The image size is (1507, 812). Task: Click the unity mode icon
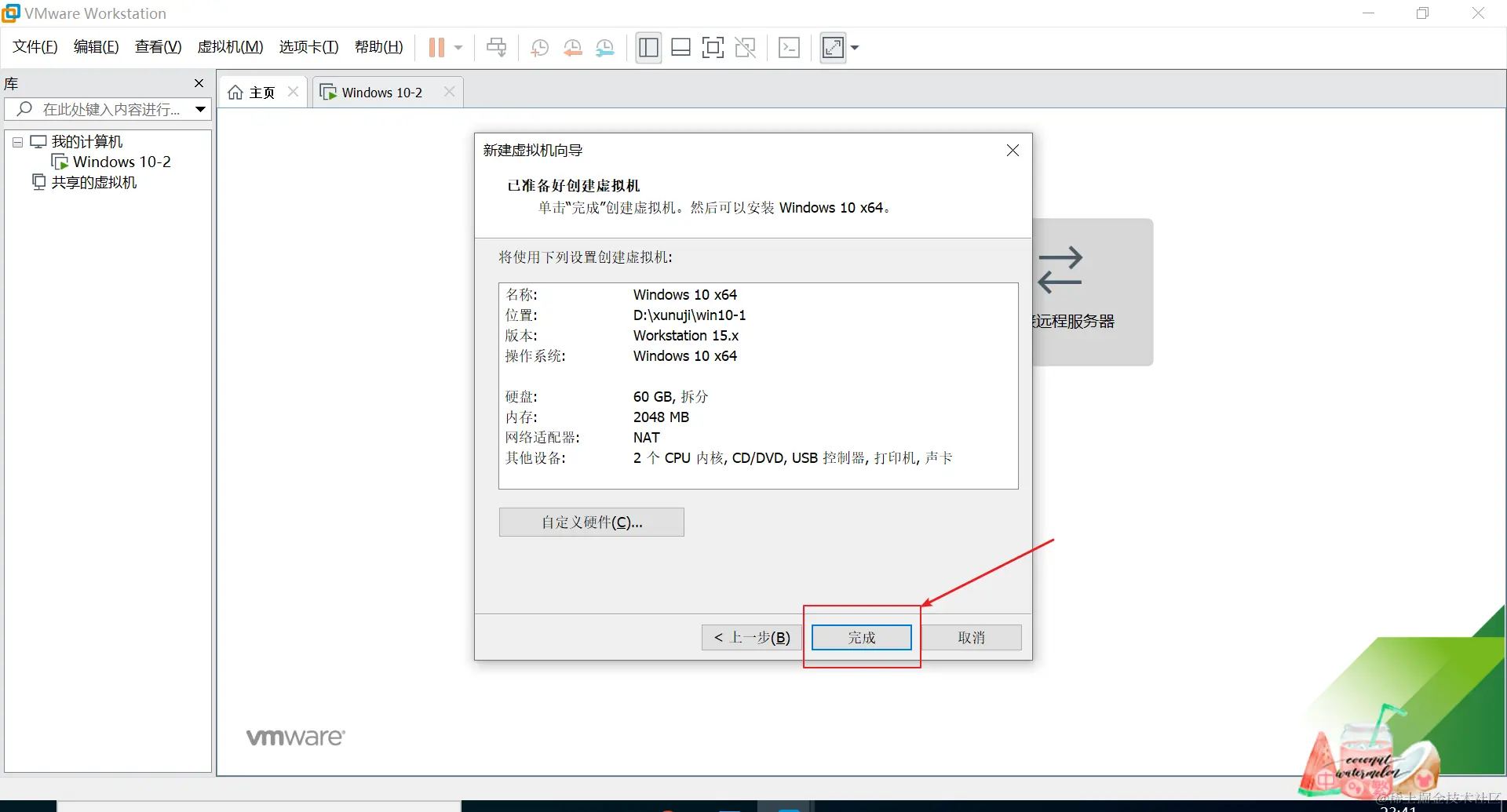[745, 48]
